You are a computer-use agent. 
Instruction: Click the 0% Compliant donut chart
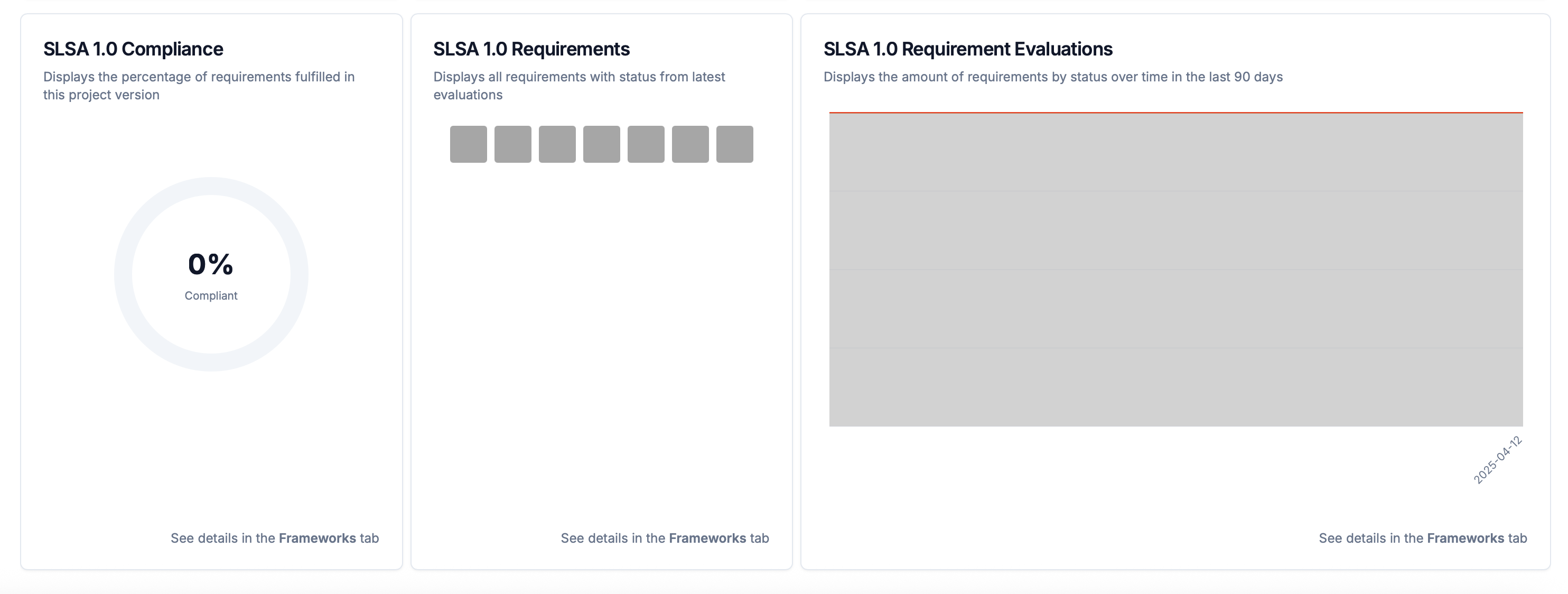click(x=211, y=274)
